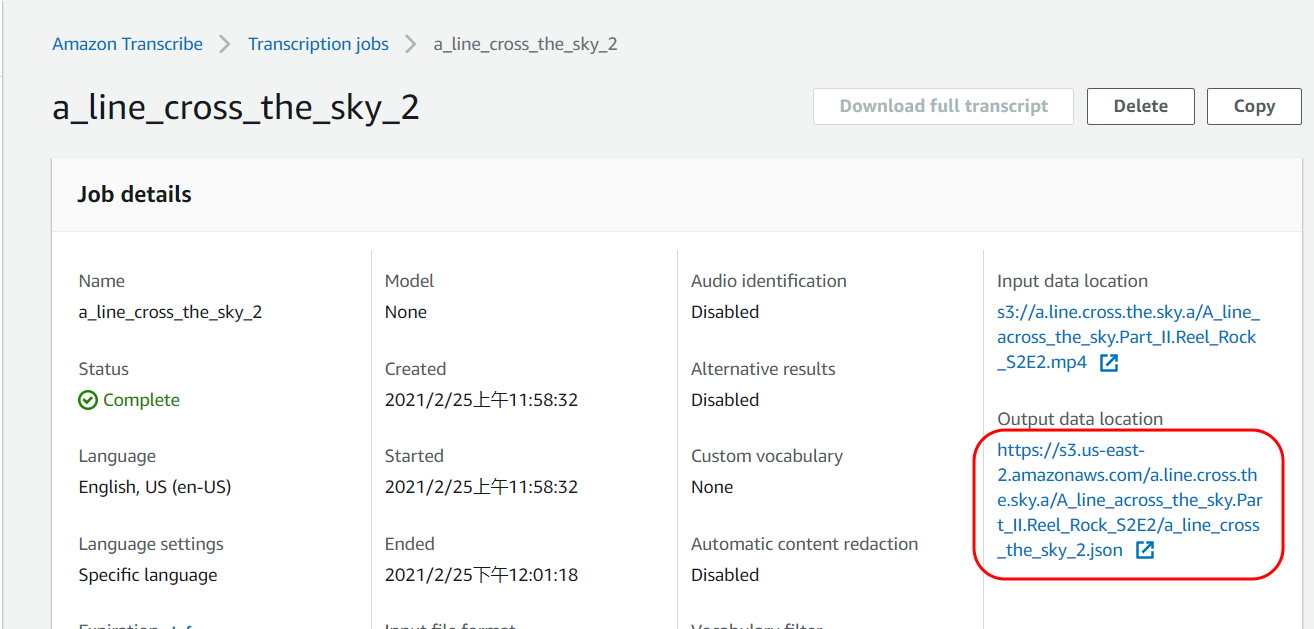Screen dimensions: 1314x629
Task: Click the green Complete status checkmark icon
Action: [88, 400]
